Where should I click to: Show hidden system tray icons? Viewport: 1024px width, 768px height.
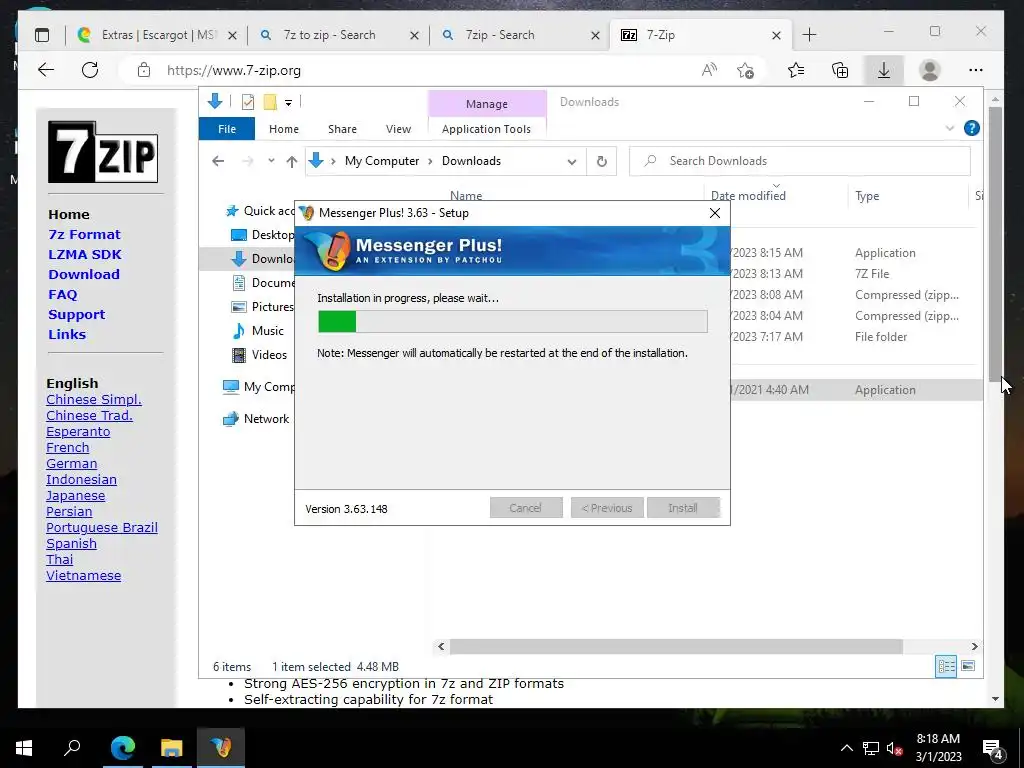(846, 748)
